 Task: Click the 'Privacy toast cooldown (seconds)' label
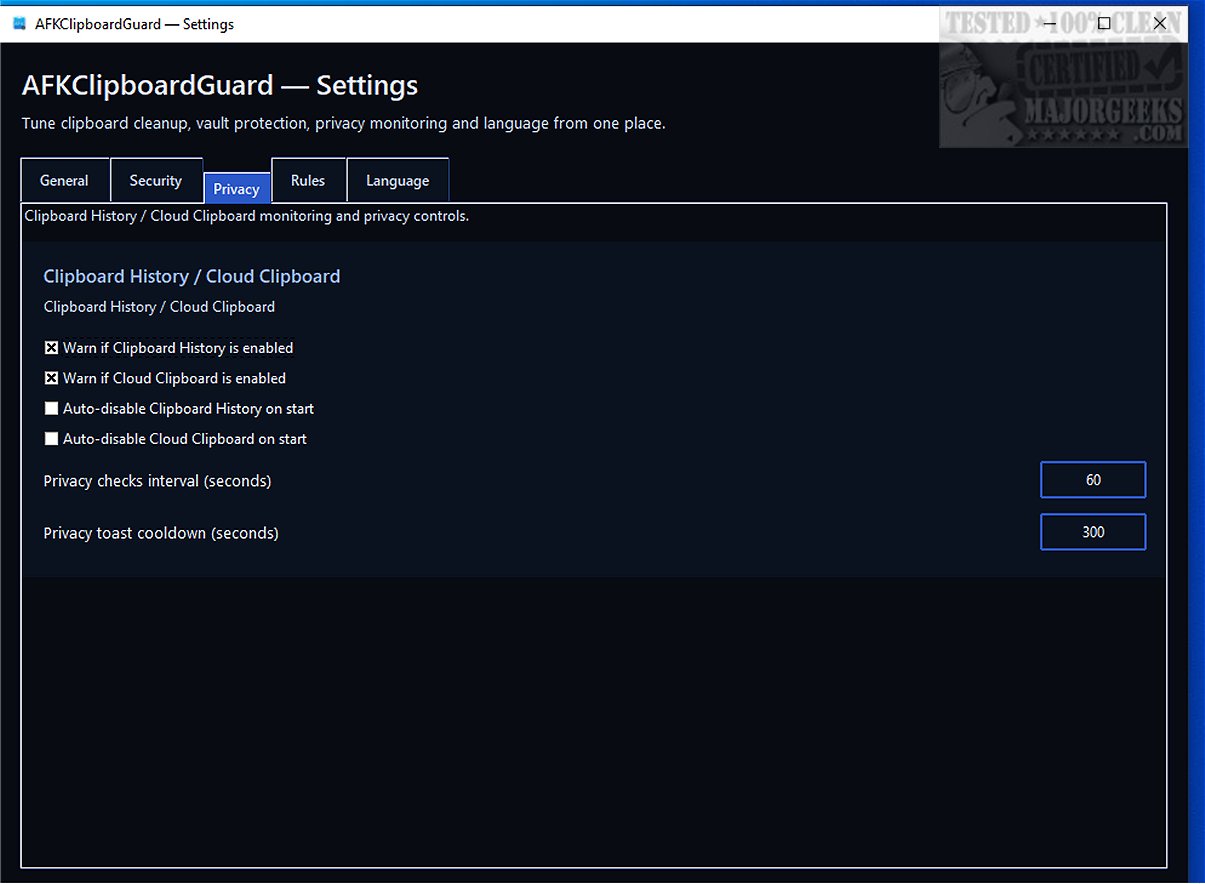[161, 533]
